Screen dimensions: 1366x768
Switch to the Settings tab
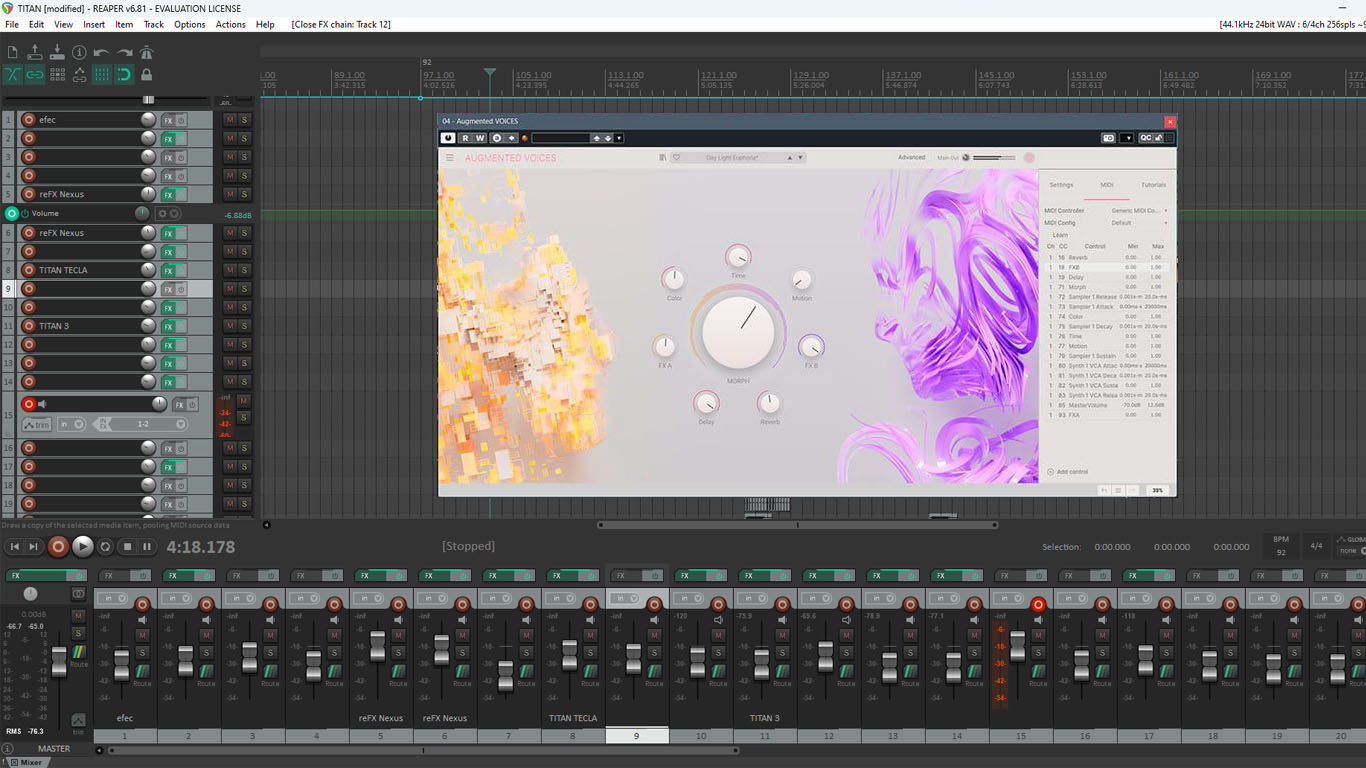click(x=1061, y=185)
